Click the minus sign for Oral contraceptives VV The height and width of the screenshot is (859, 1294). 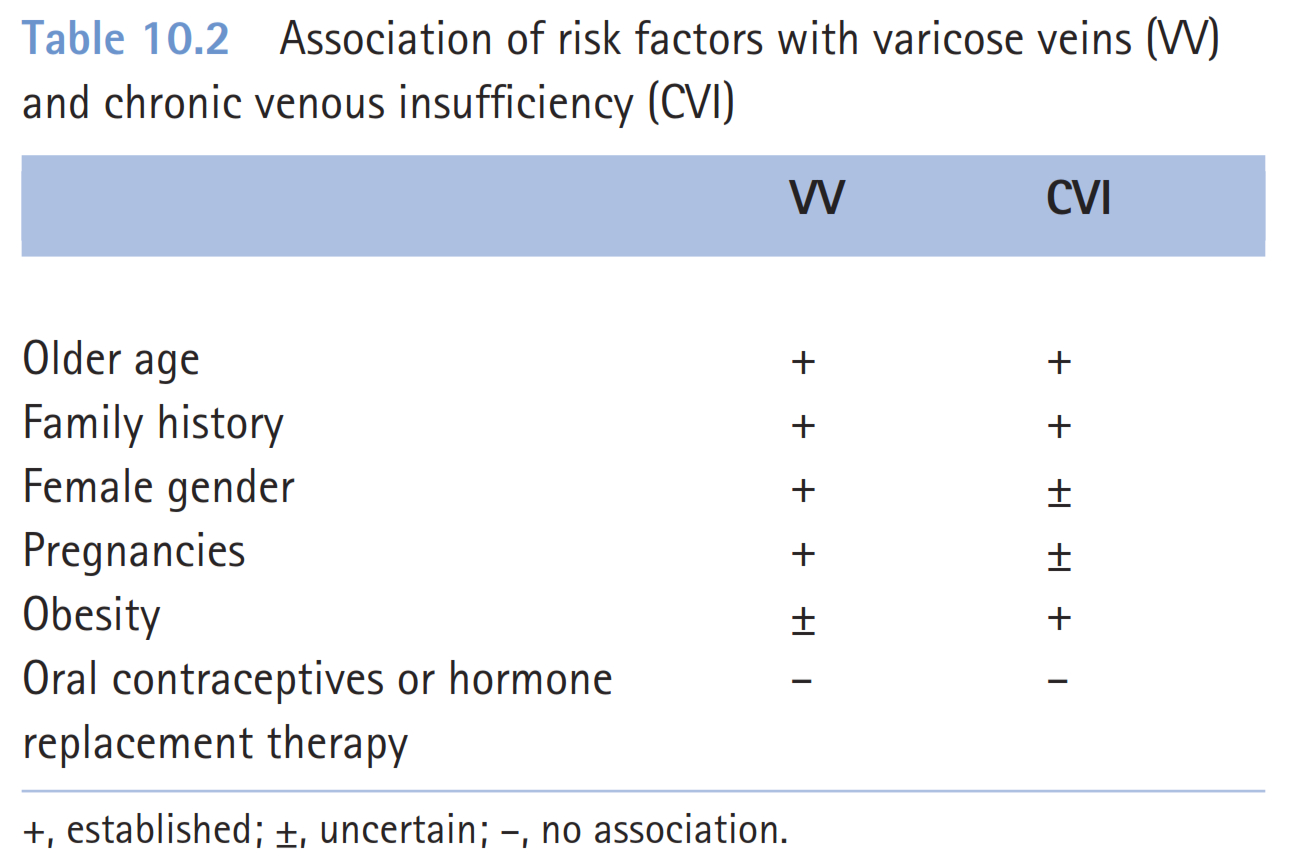pos(802,682)
